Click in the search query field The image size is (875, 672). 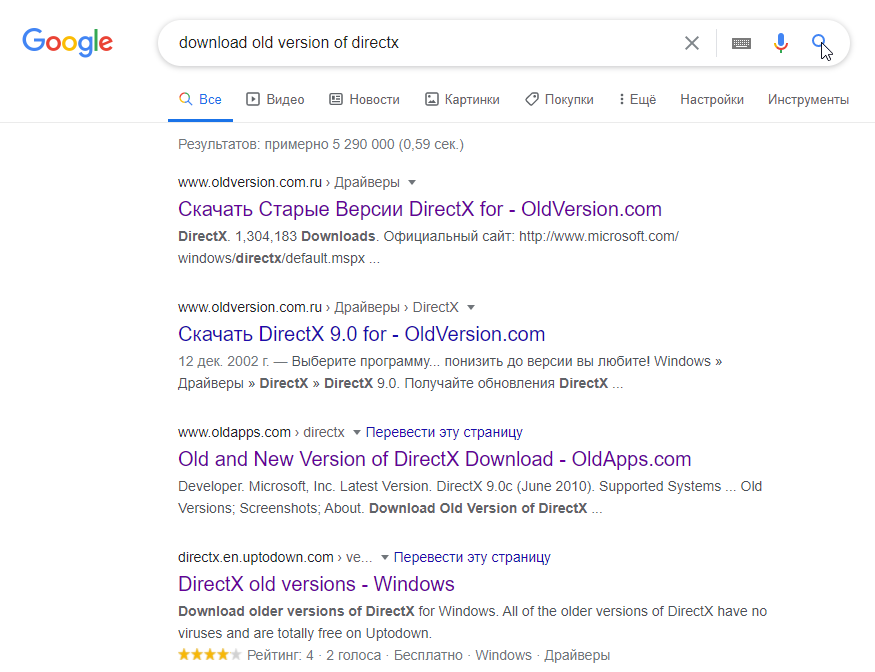[x=424, y=43]
